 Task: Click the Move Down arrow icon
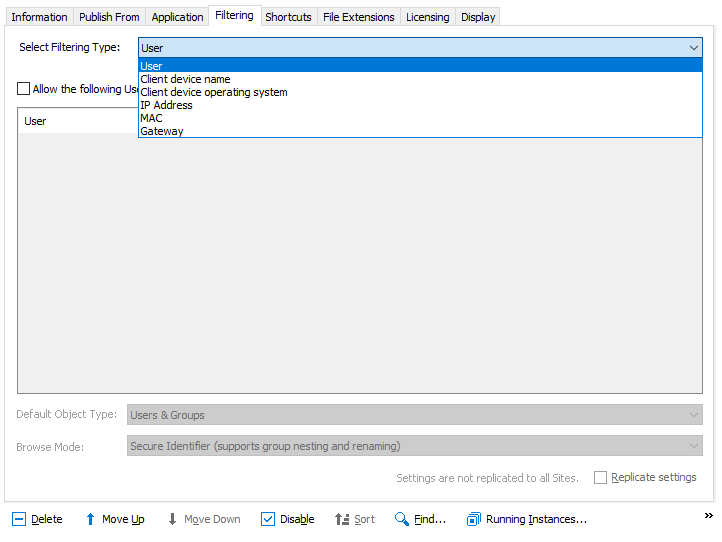click(x=172, y=519)
